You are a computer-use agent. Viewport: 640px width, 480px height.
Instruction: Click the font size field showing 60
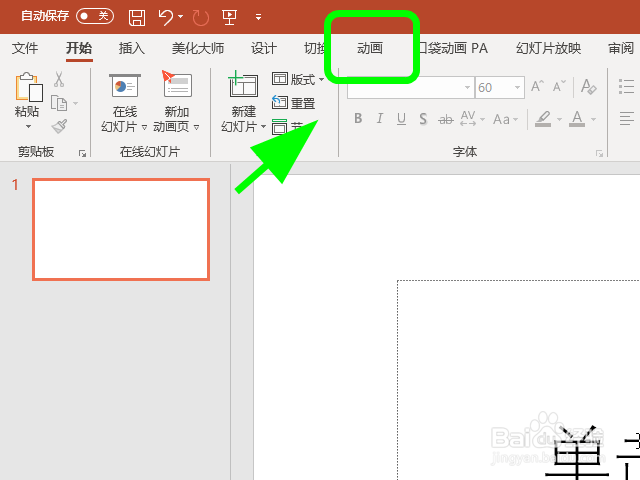click(x=493, y=87)
